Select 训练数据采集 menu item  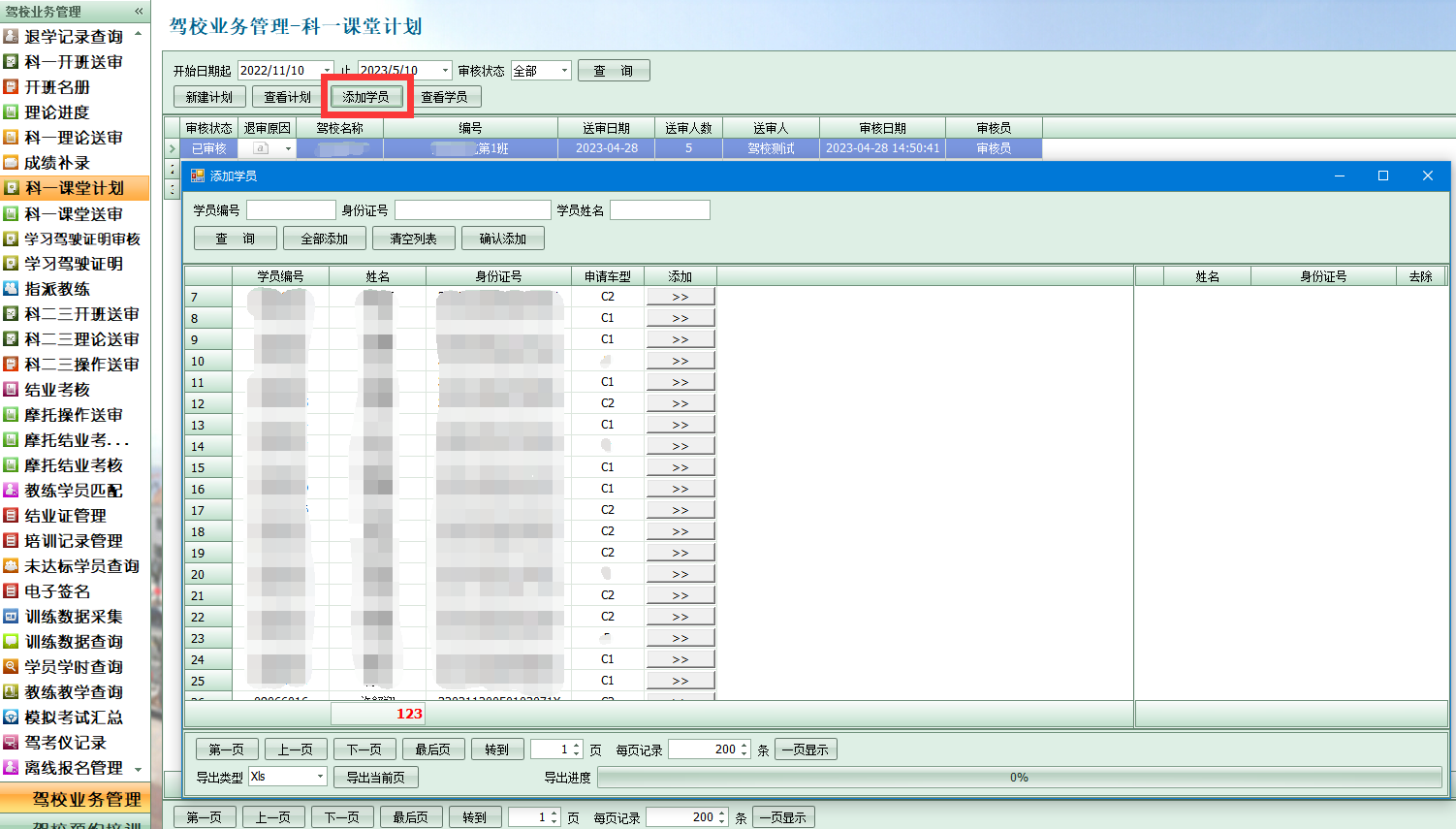point(74,617)
